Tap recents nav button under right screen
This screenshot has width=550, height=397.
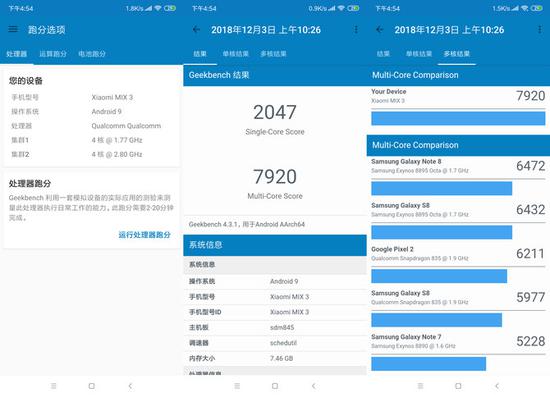click(x=420, y=386)
